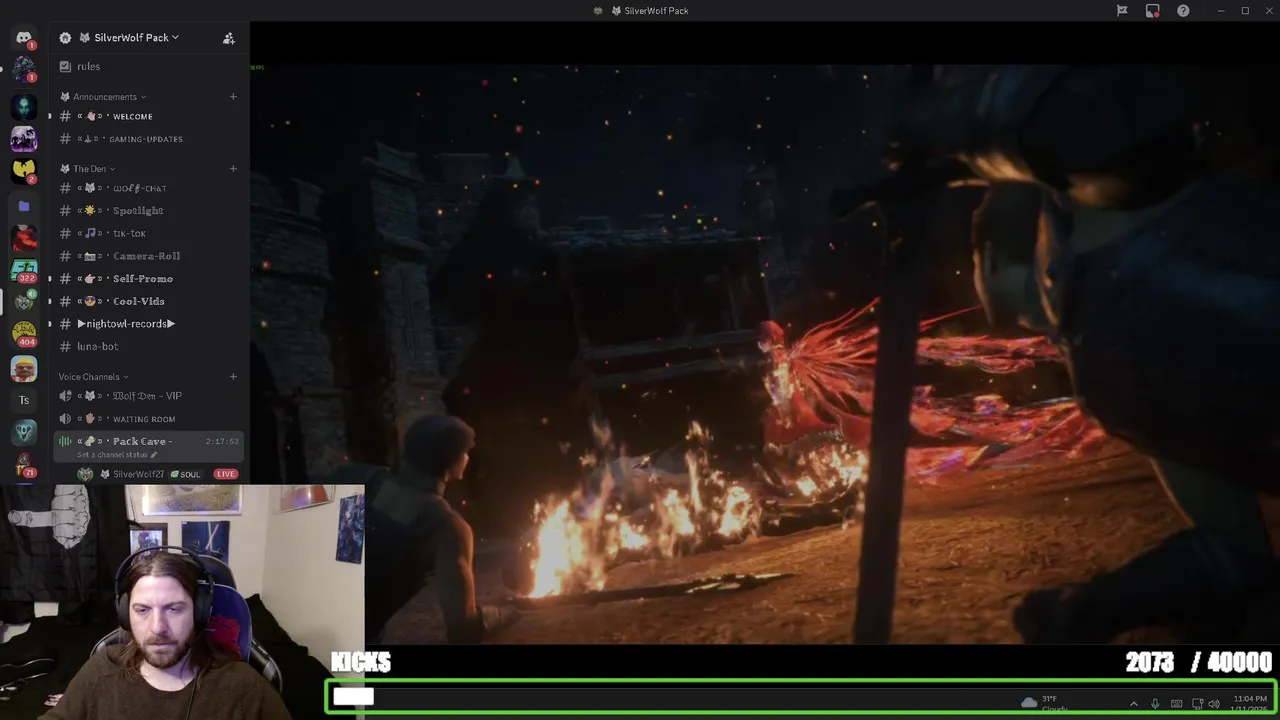Open the wolf-chat channel

148,188
